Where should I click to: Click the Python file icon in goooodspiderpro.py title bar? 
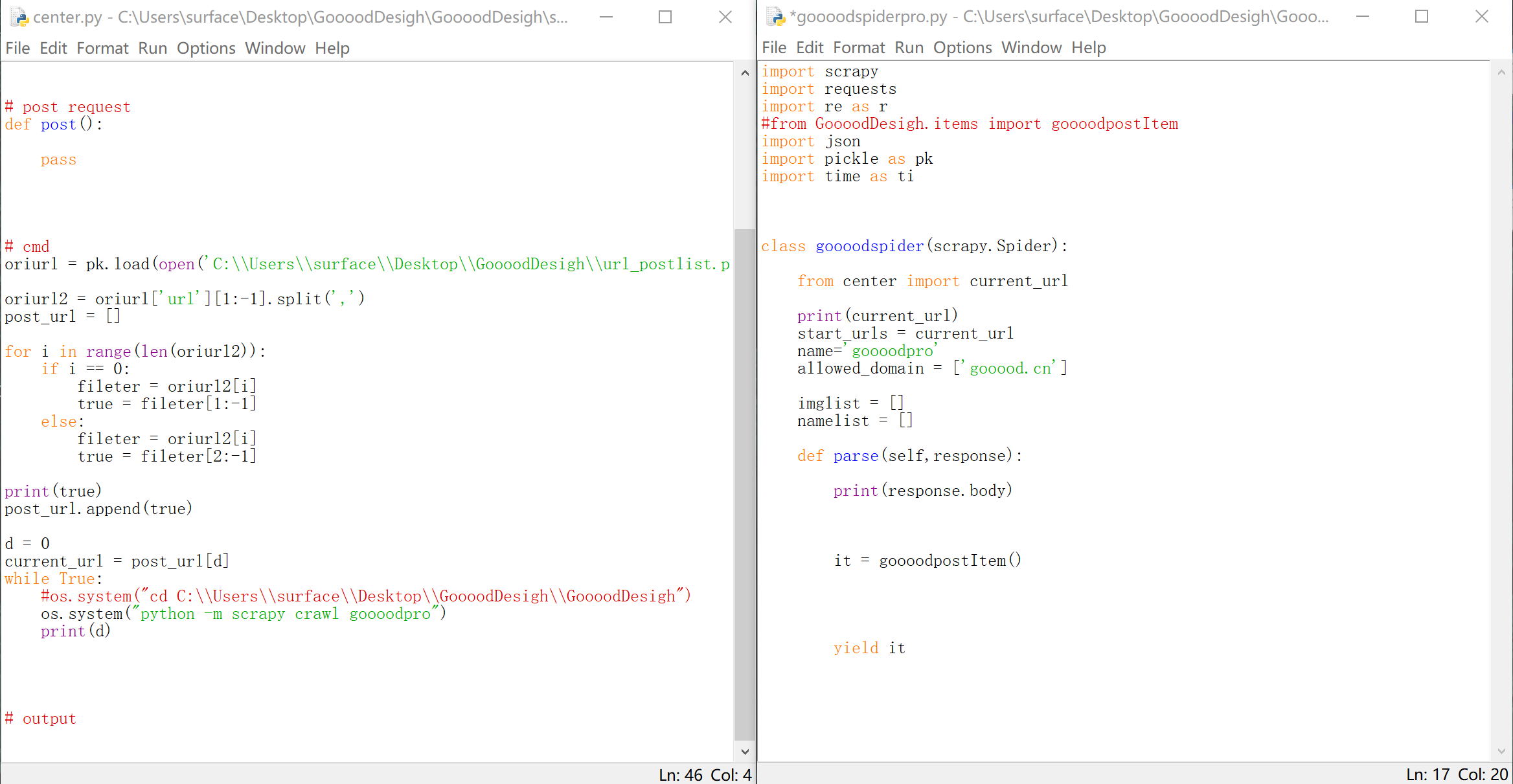775,16
